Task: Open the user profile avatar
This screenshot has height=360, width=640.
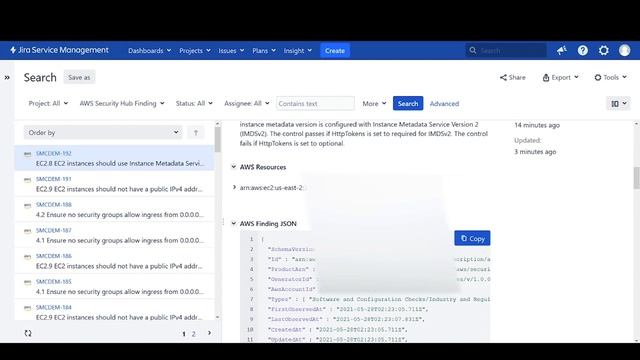Action: click(624, 50)
